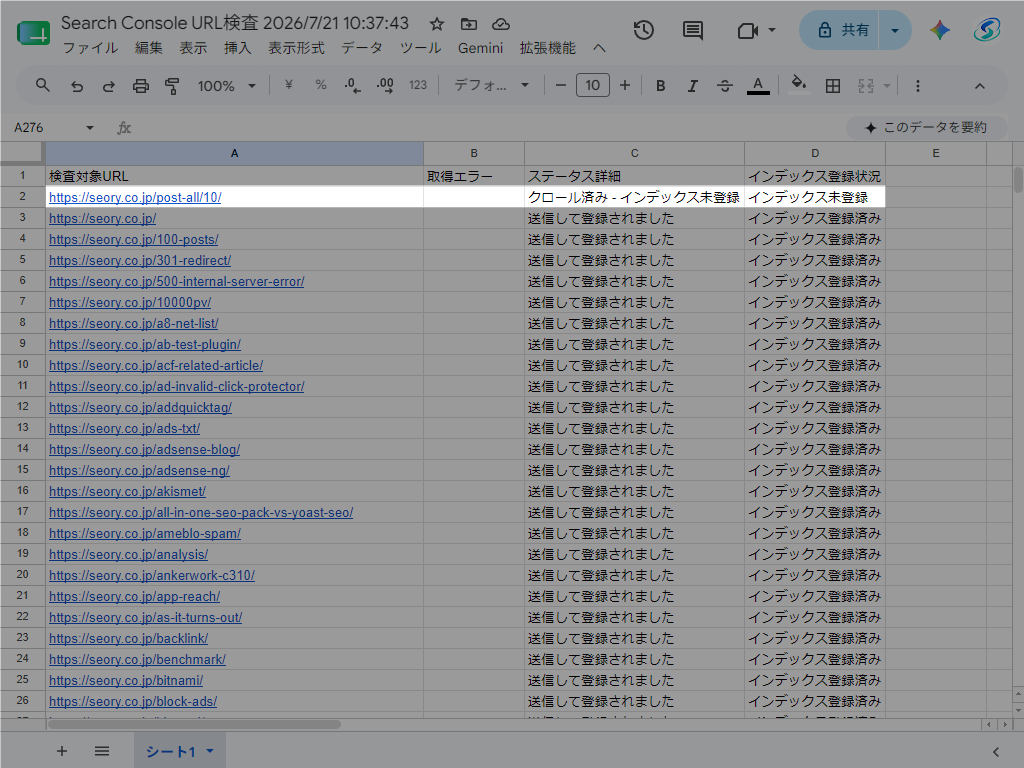
Task: Pick fill color paint bucket
Action: (x=799, y=85)
